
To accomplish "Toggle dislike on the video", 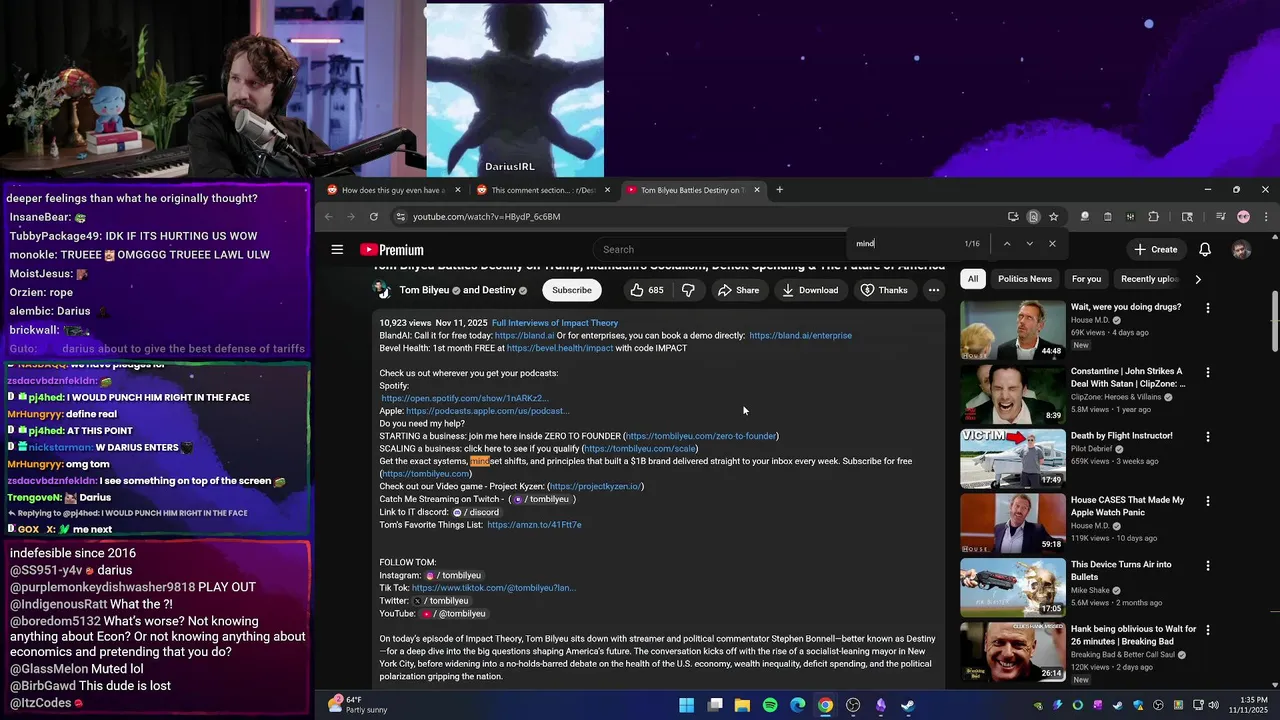I will coord(688,290).
